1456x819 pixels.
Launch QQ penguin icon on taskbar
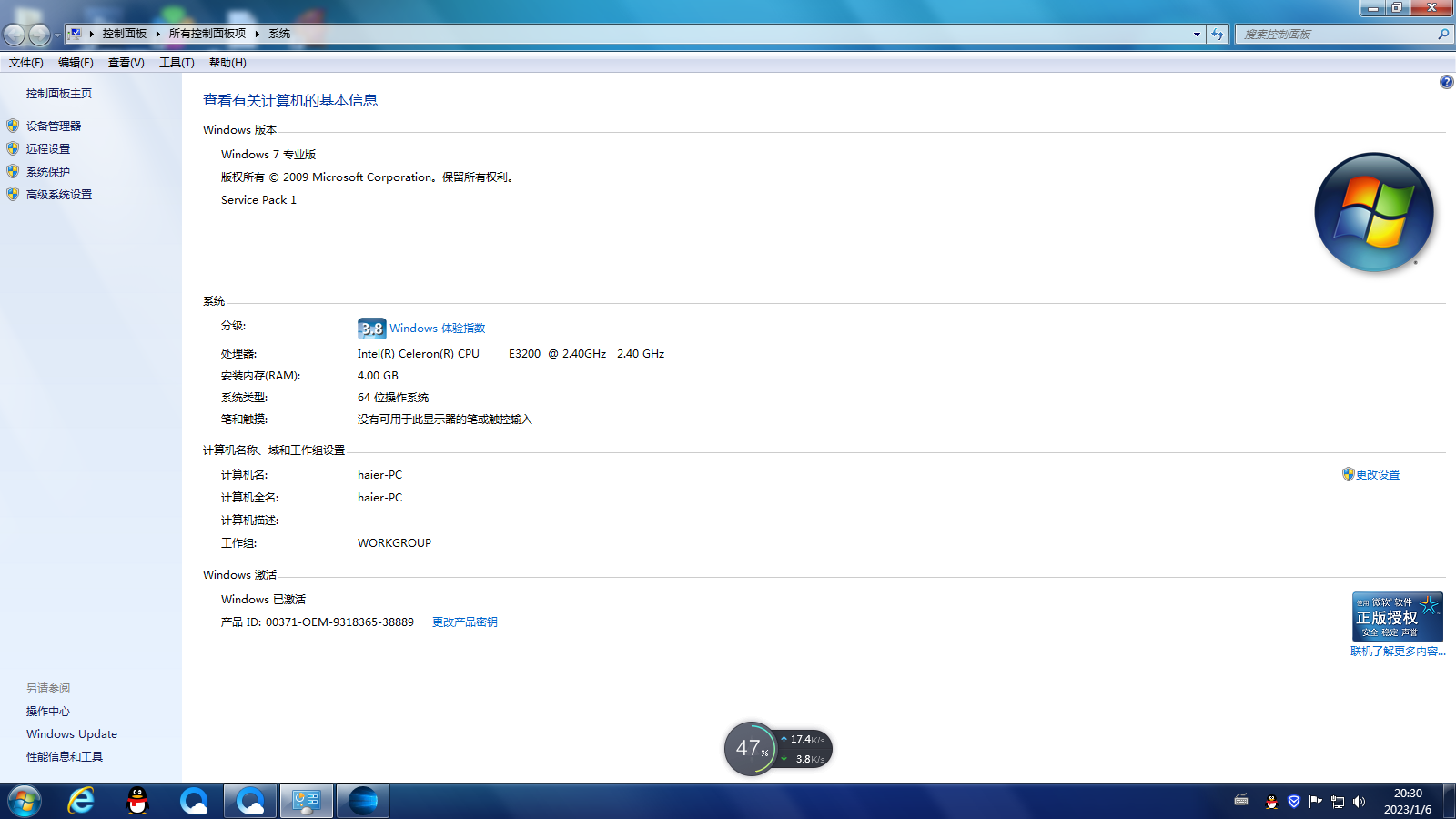(x=137, y=801)
